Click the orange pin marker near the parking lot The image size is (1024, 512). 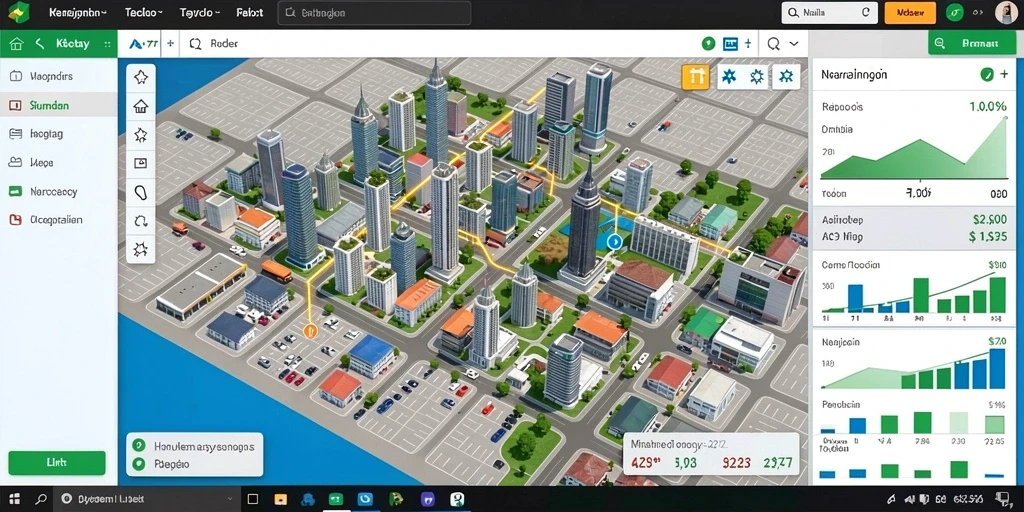pyautogui.click(x=310, y=330)
